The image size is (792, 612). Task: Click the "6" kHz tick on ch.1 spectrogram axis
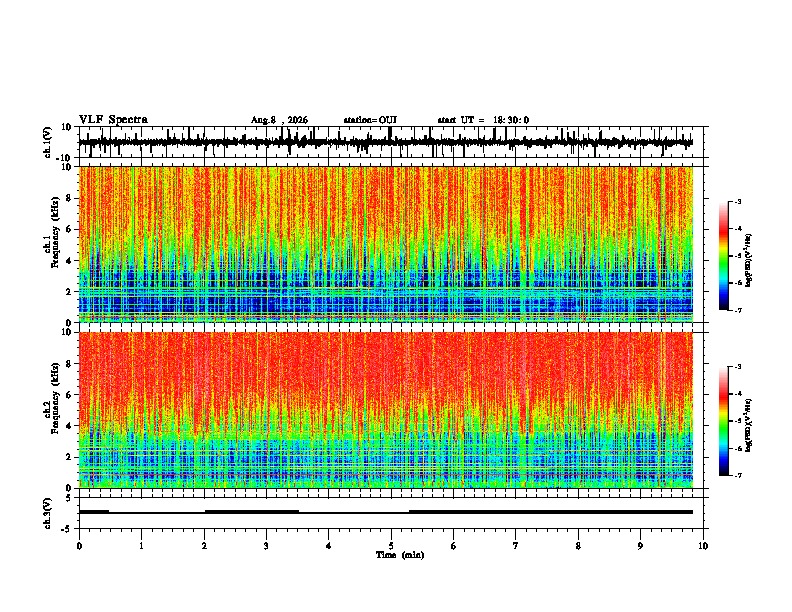(69, 229)
